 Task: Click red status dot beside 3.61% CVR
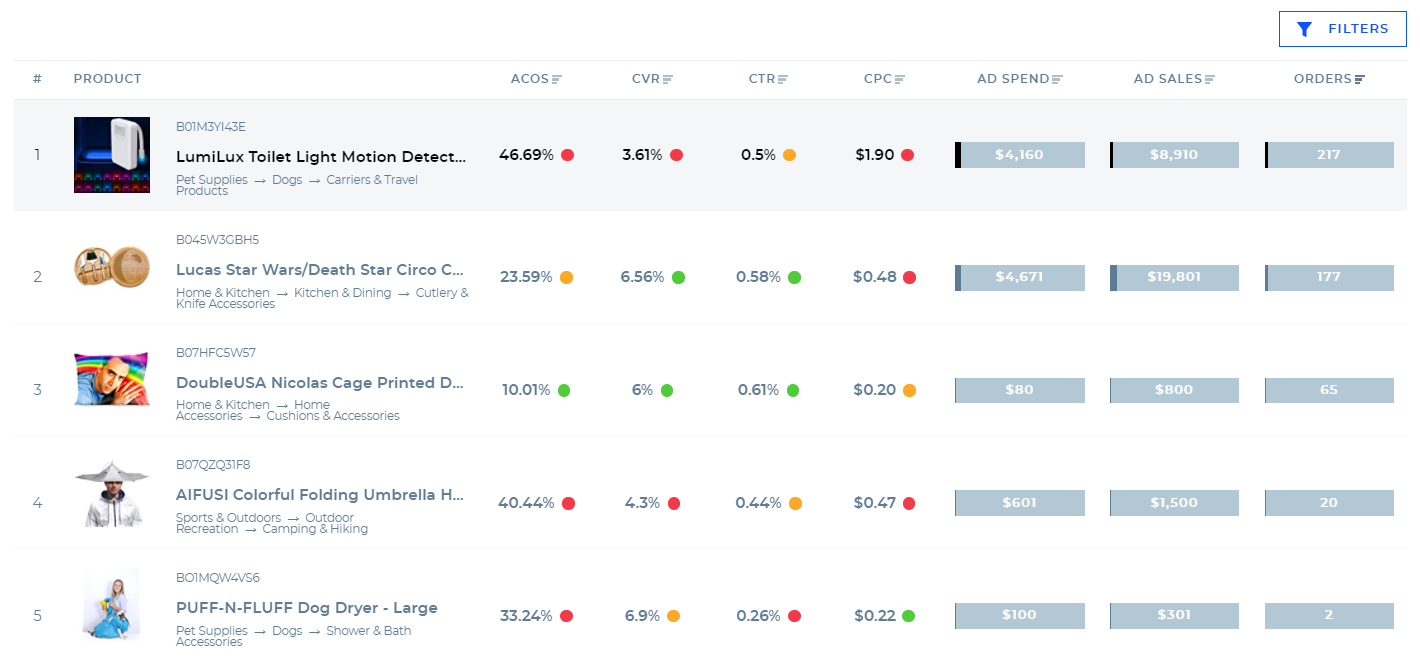point(676,155)
